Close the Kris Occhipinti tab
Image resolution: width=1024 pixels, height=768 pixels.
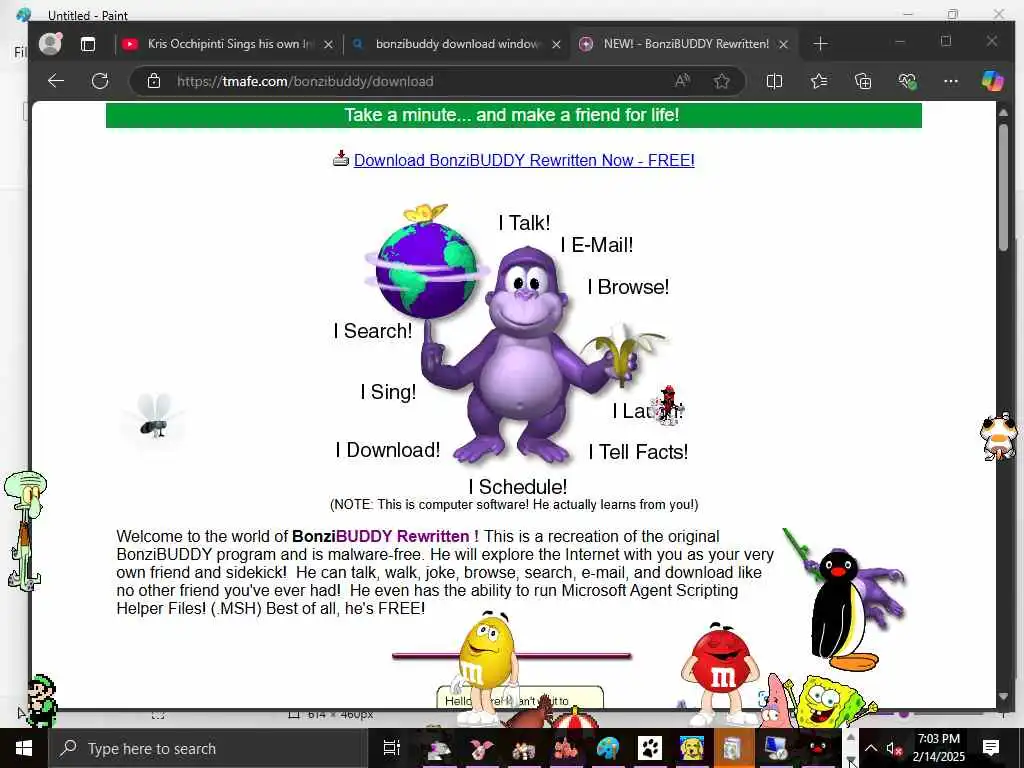pos(328,44)
